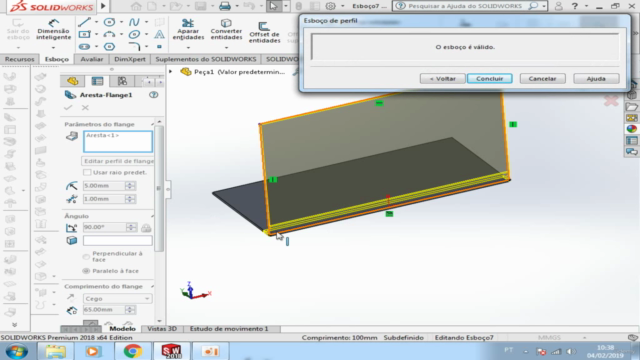640x360 pixels.
Task: Select Perpendicular à face option
Action: 86,257
